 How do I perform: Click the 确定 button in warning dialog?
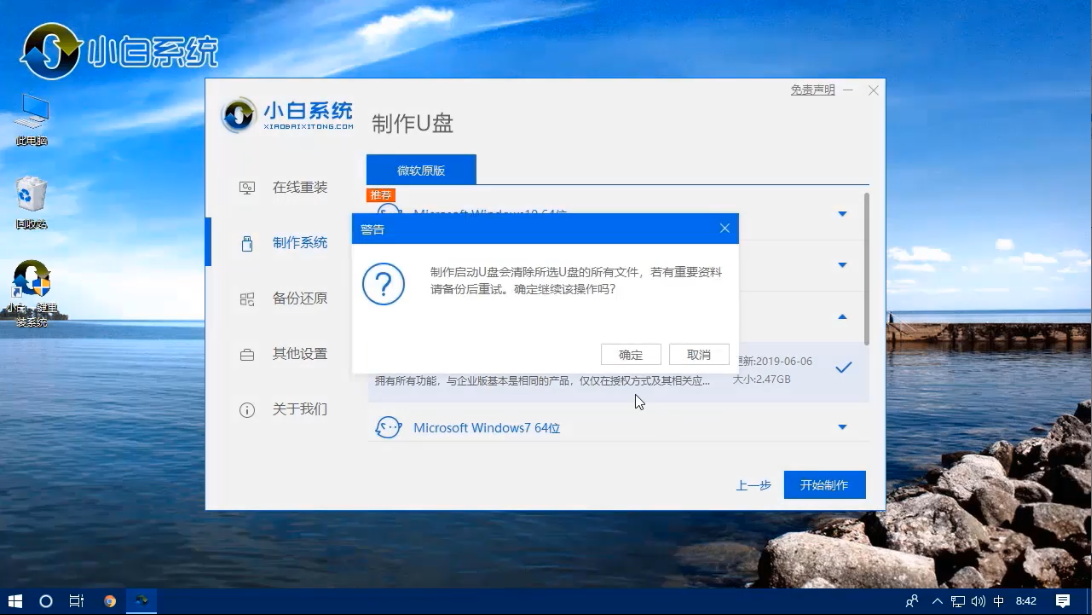click(631, 355)
